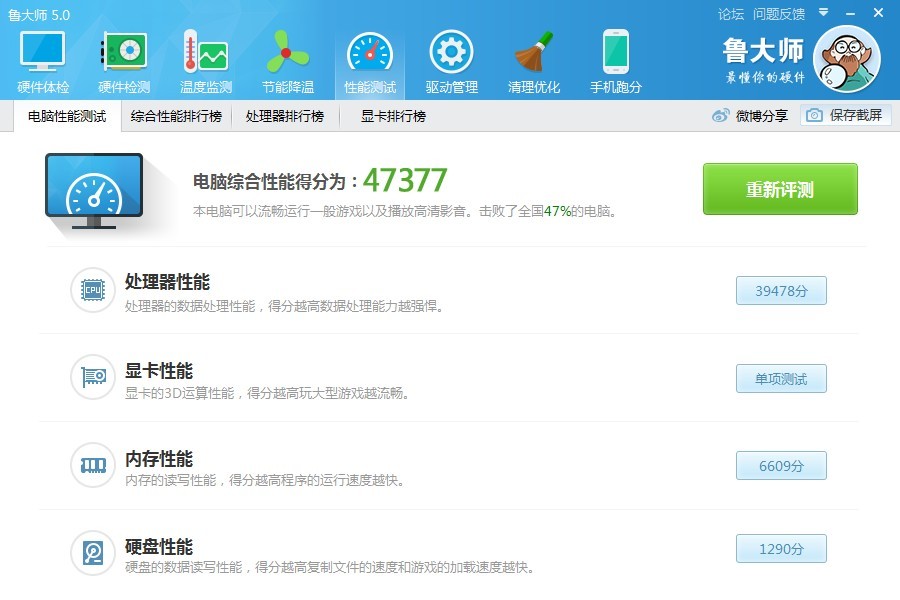
Task: Switch to 综合性能排行榜 tab
Action: [x=176, y=116]
